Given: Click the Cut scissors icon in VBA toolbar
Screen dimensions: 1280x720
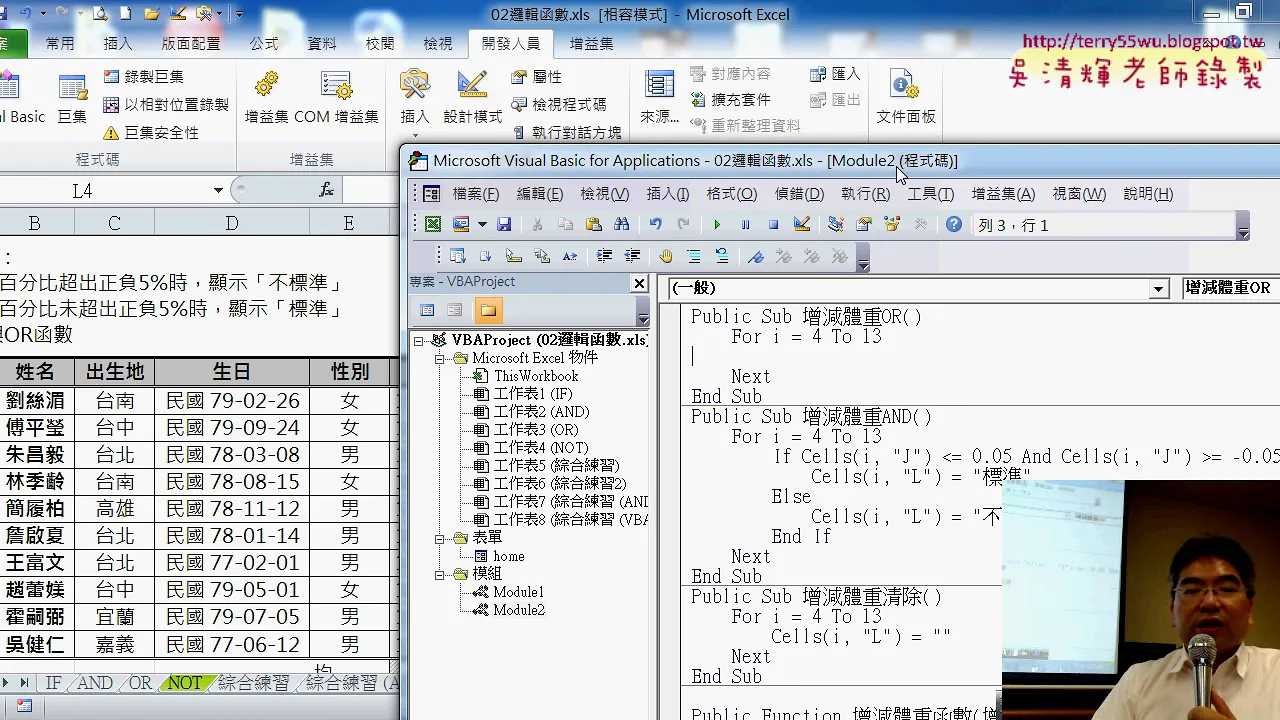Looking at the screenshot, I should click(537, 225).
